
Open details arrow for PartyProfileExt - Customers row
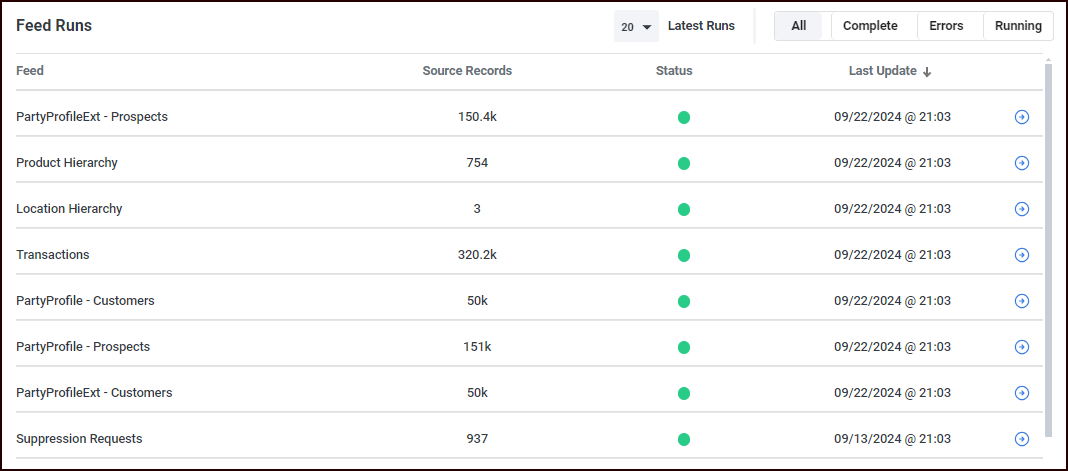click(x=1021, y=393)
